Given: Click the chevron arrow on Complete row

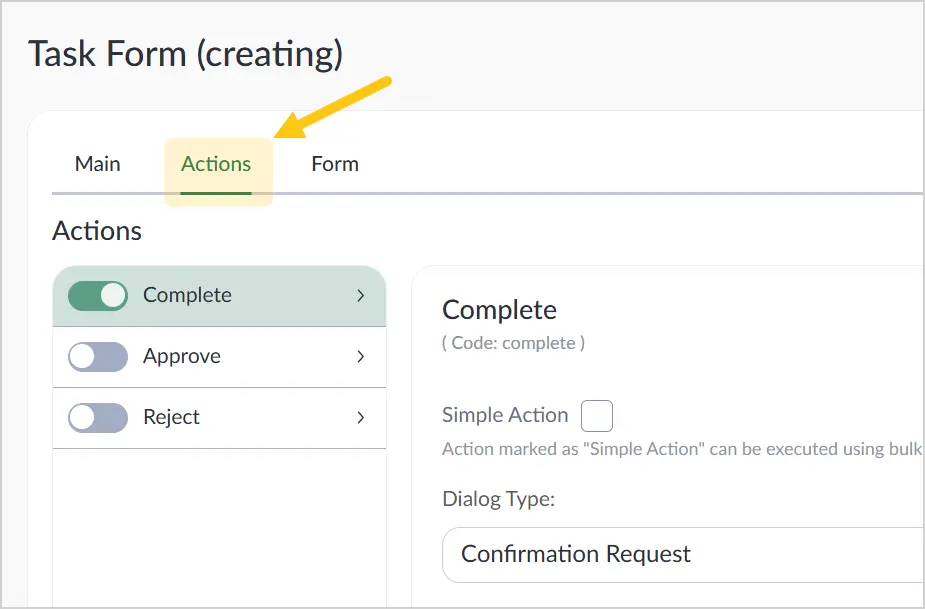Looking at the screenshot, I should 360,296.
